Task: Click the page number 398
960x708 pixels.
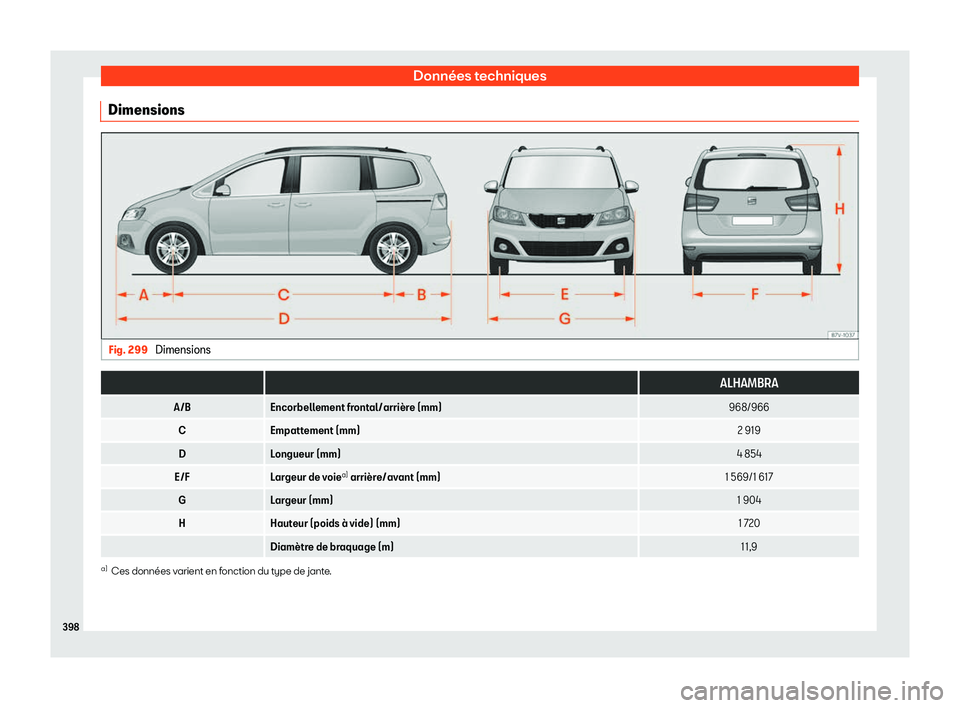Action: coord(71,627)
